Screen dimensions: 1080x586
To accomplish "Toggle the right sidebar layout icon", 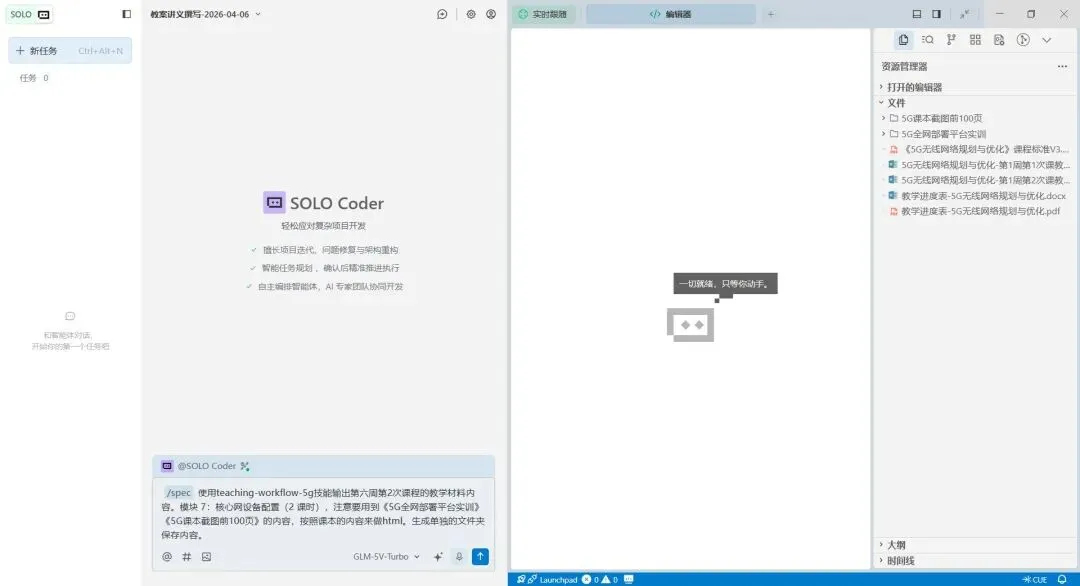I will click(937, 14).
